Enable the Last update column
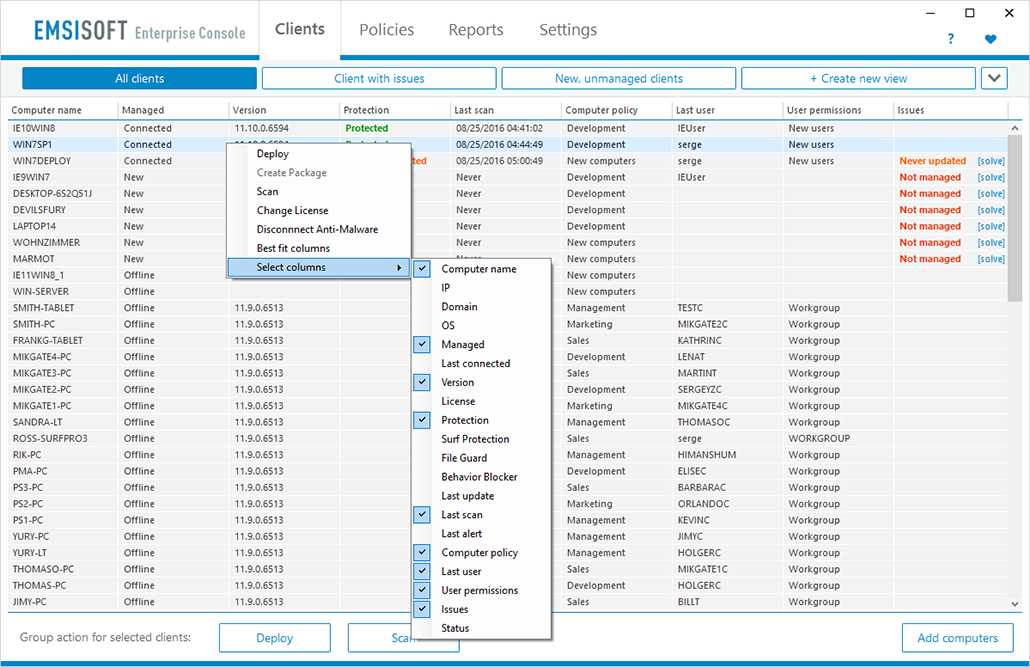The width and height of the screenshot is (1030, 667). pos(481,495)
